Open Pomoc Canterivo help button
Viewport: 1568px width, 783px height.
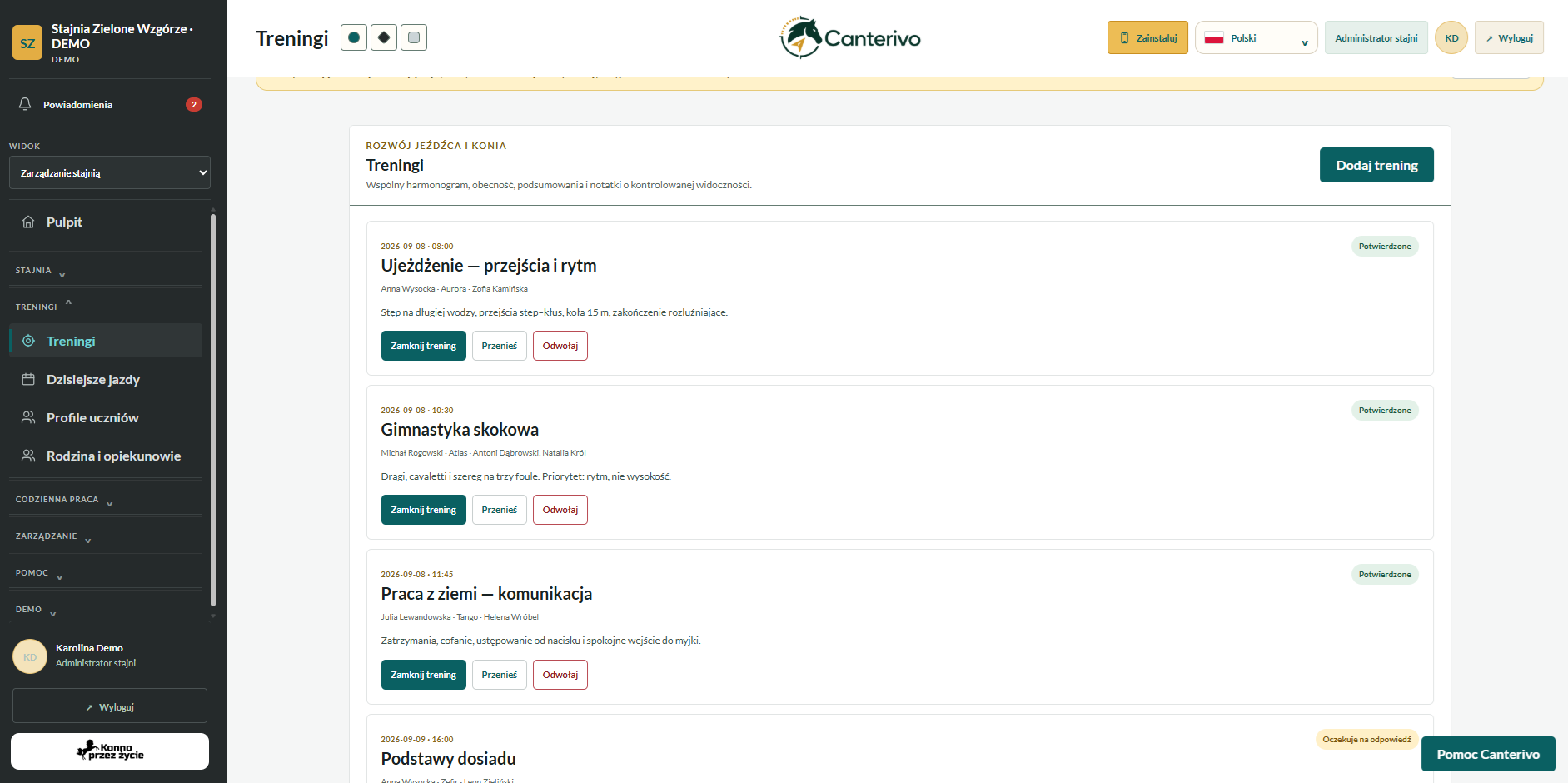pos(1488,754)
